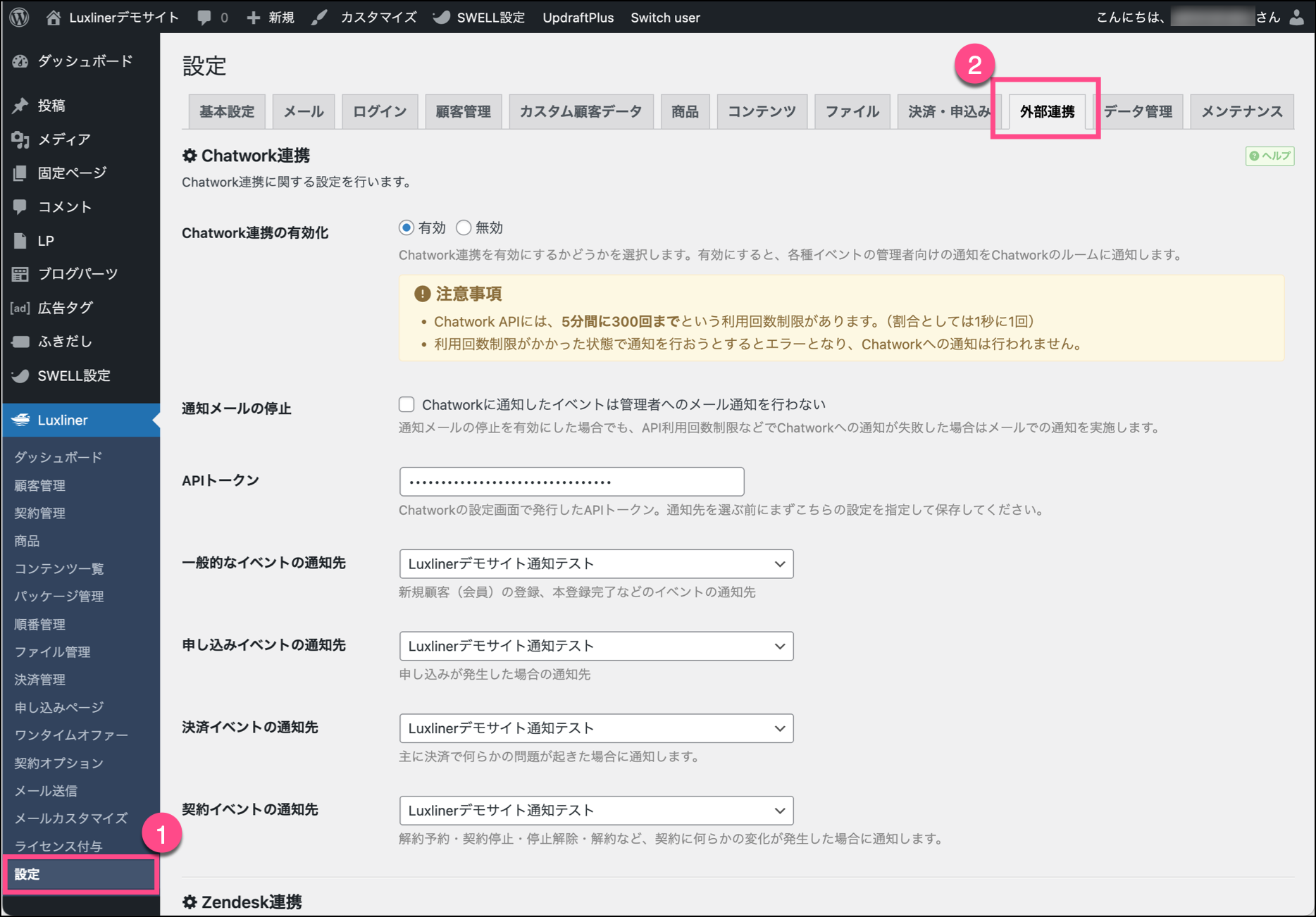Click the ダッシュボード gauge icon in sidebar
The image size is (1316, 917).
click(x=20, y=62)
